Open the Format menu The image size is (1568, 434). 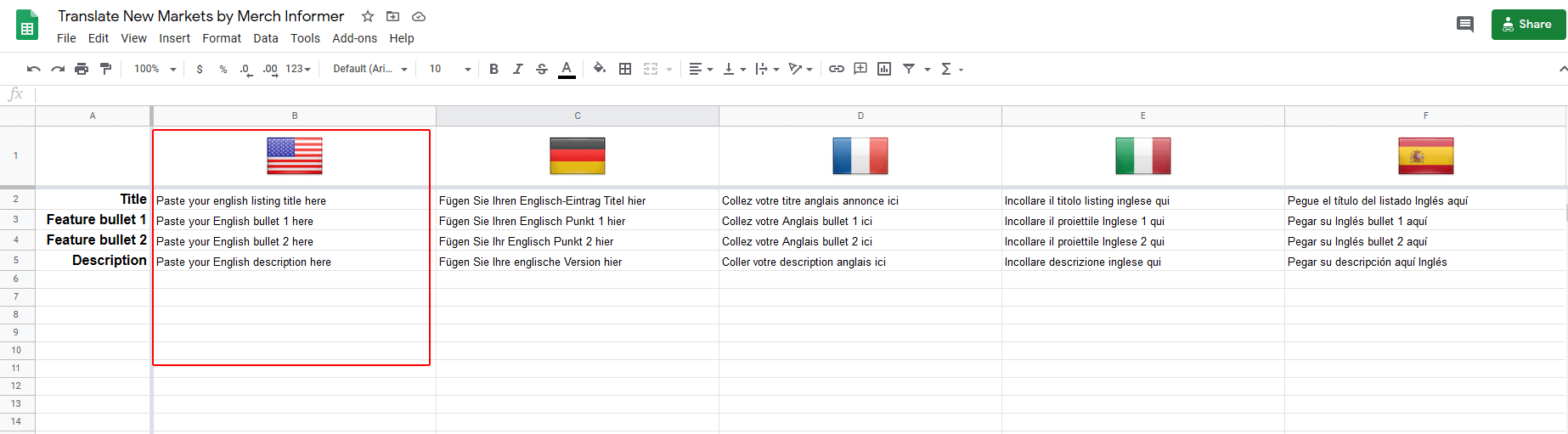pos(222,38)
